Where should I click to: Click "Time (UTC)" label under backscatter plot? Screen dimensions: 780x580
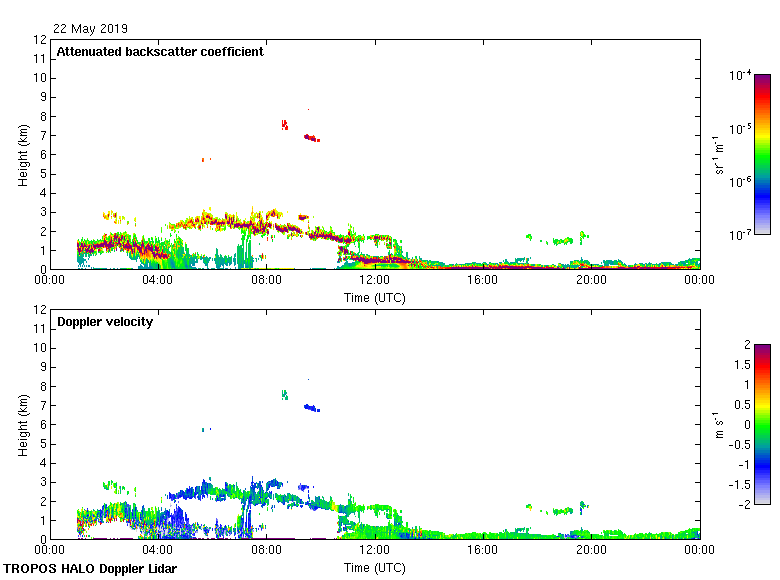[375, 297]
